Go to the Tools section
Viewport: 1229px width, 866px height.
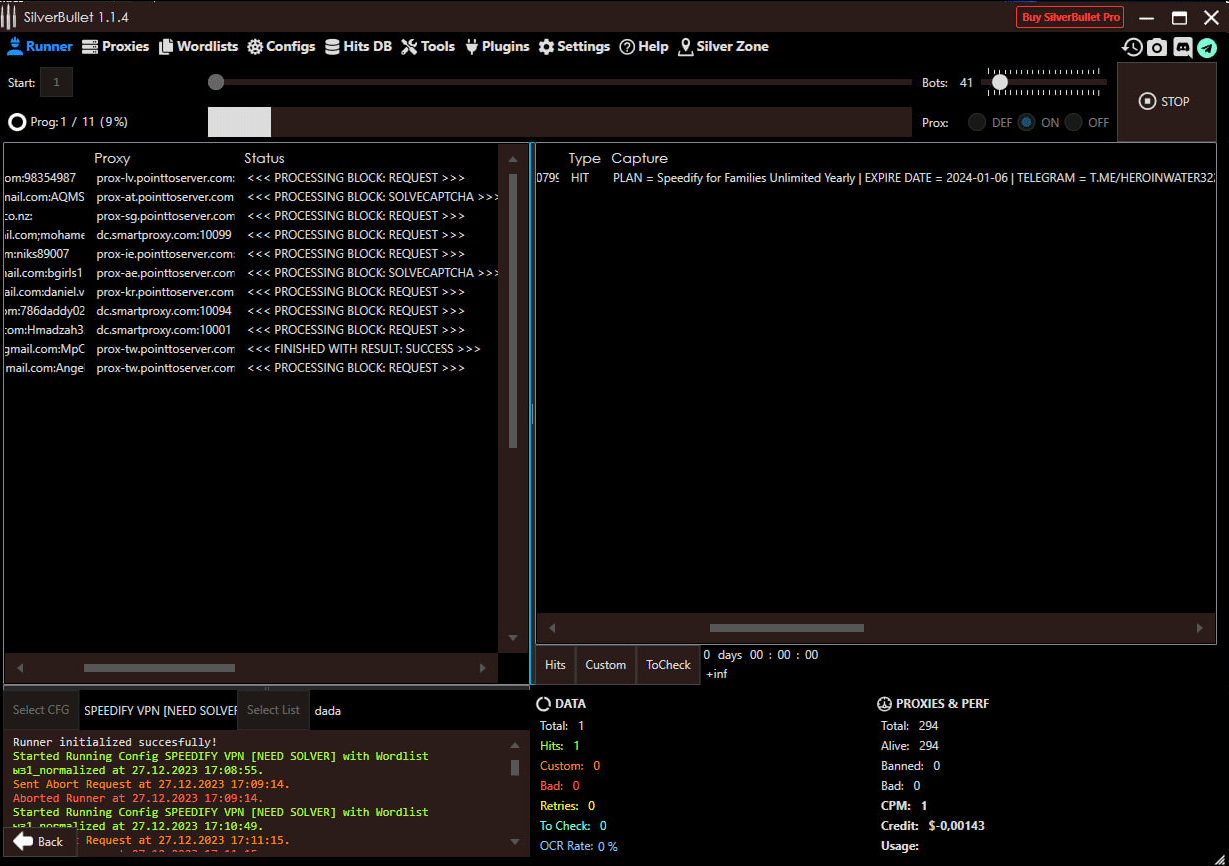coord(428,47)
